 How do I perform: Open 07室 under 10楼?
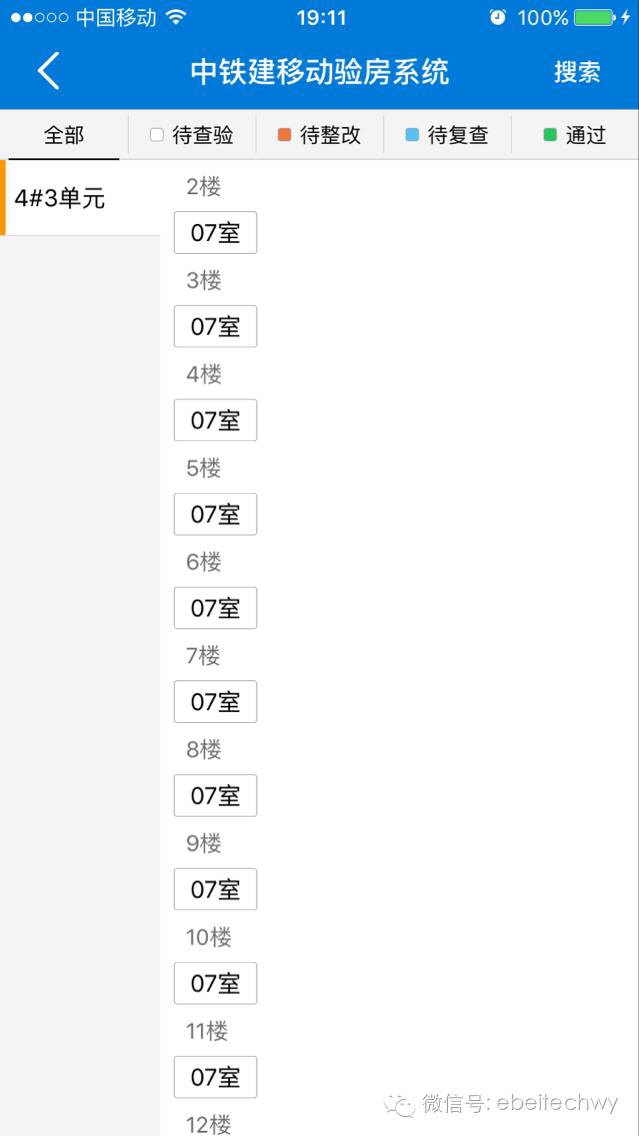coord(215,983)
